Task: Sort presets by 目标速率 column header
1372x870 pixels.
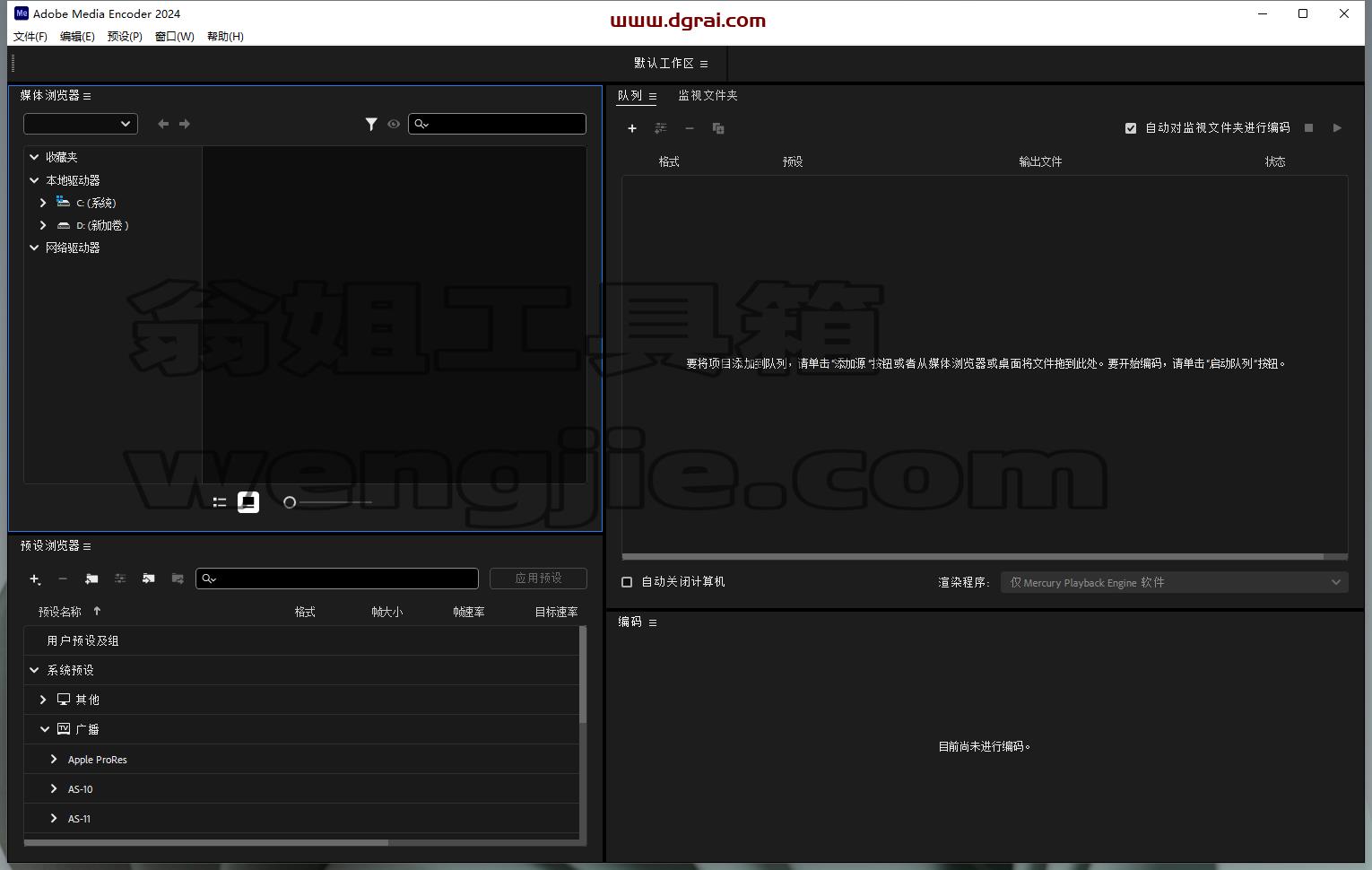Action: [x=556, y=613]
